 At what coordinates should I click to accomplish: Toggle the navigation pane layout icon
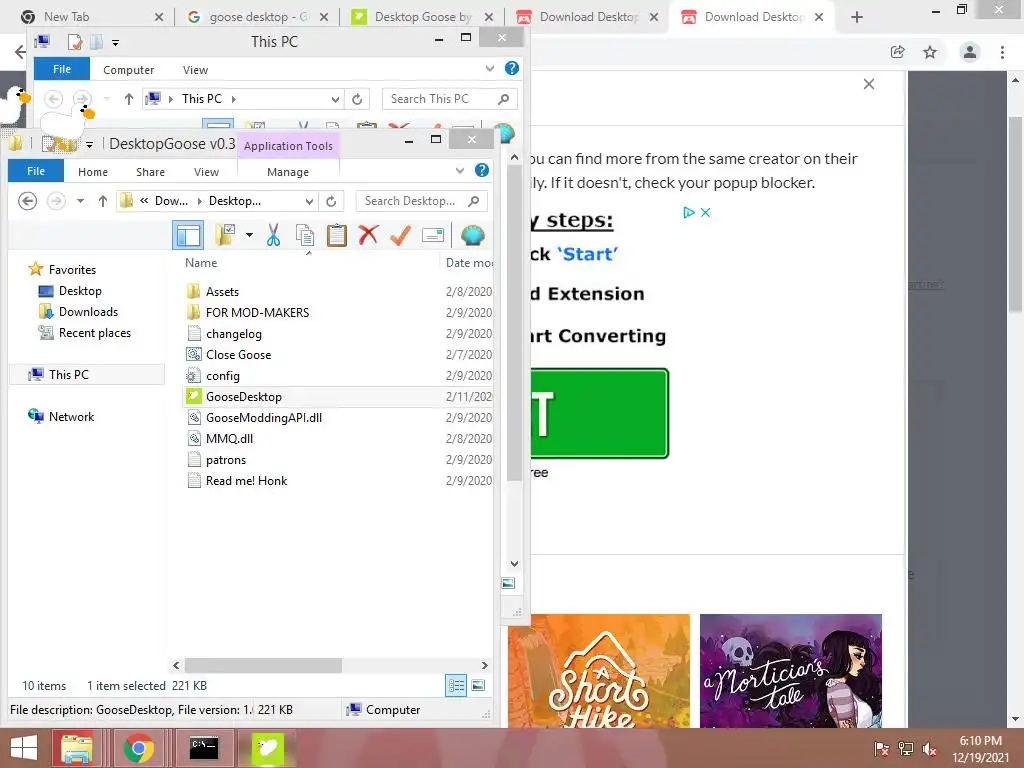[x=188, y=235]
